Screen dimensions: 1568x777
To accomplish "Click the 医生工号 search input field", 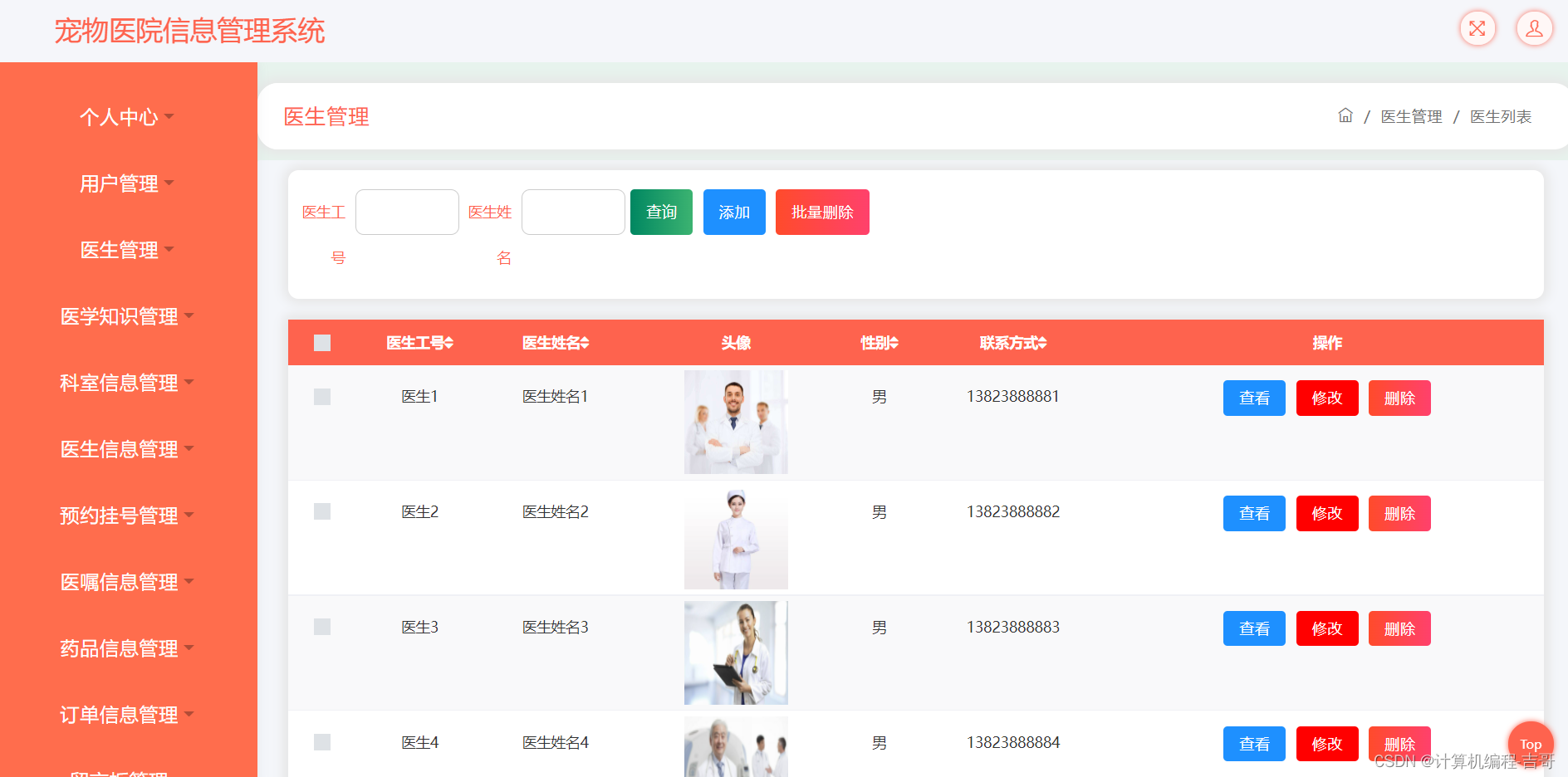I will [407, 212].
